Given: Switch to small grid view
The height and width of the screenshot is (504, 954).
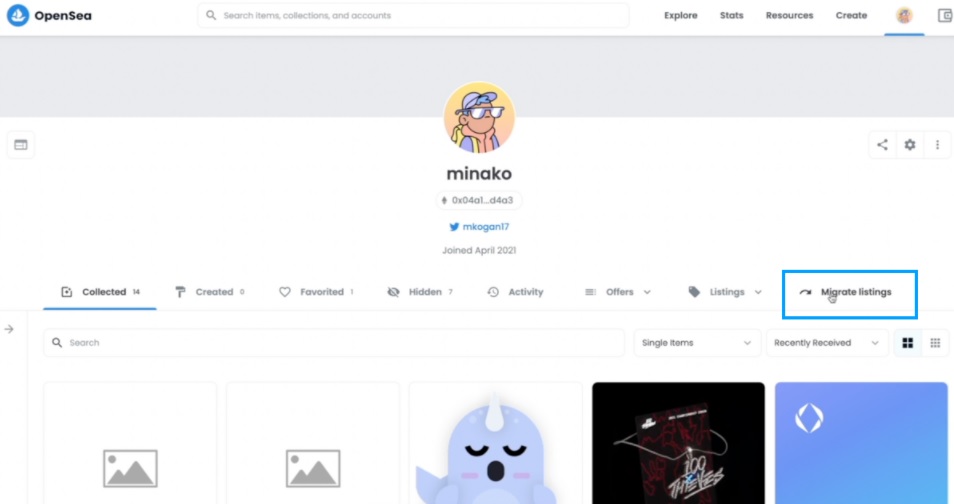Looking at the screenshot, I should 935,343.
